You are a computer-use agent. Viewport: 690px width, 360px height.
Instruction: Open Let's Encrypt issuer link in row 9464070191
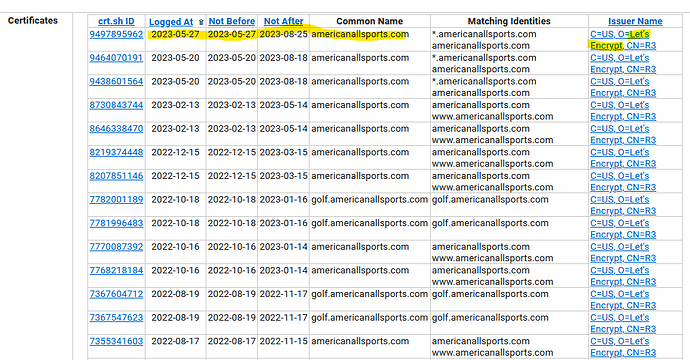coord(623,63)
